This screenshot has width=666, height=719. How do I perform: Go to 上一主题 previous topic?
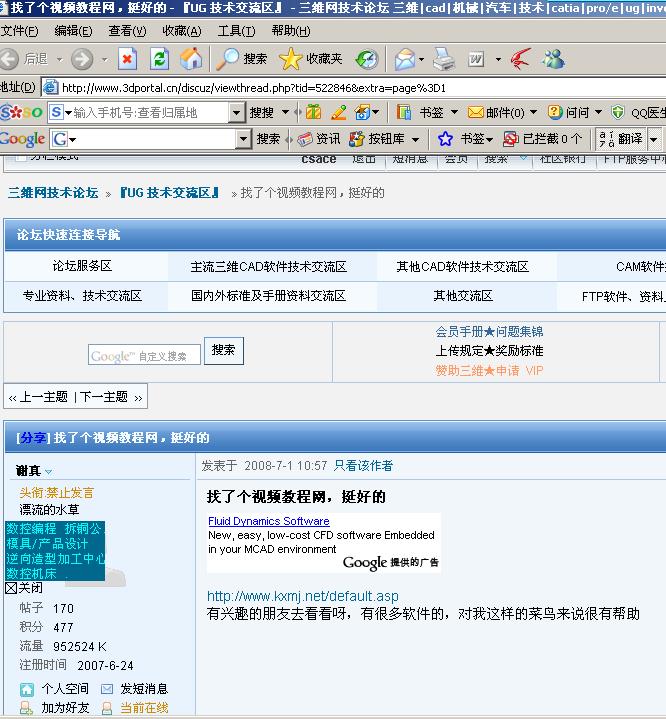(44, 397)
